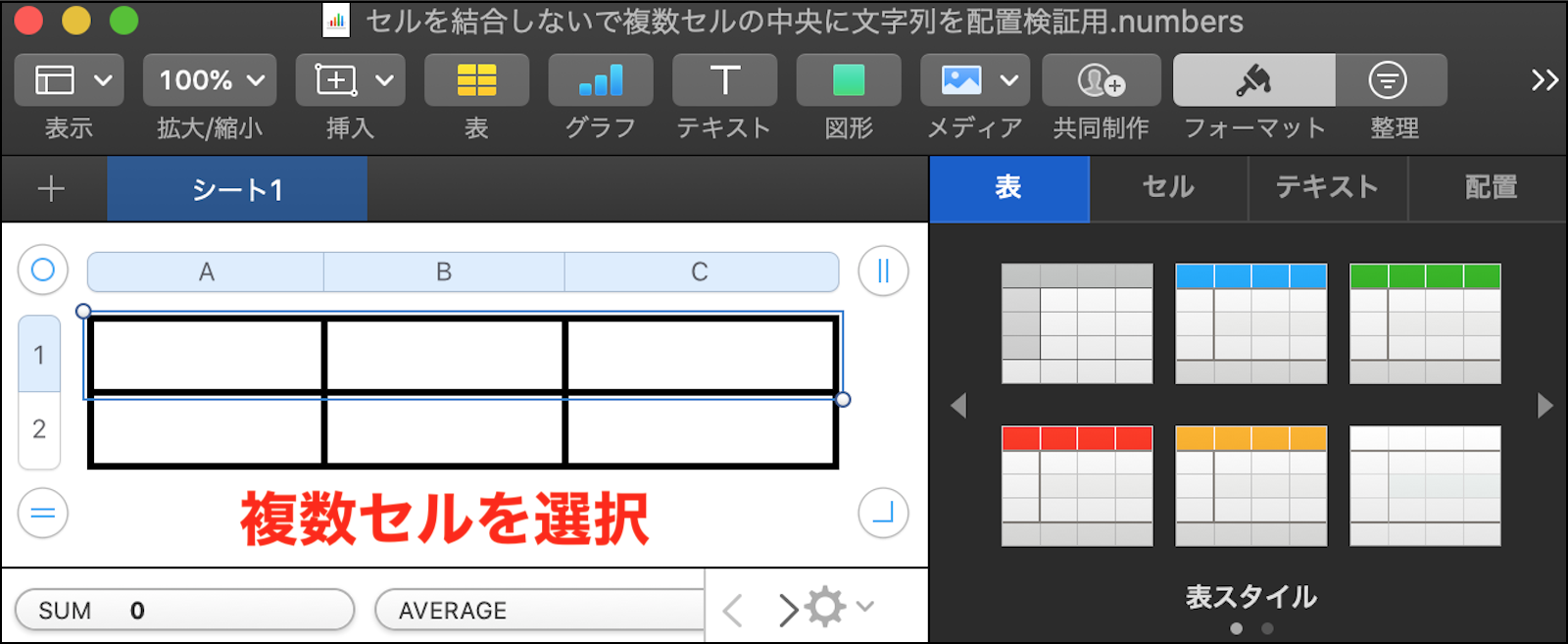1568x644 pixels.
Task: Open the Media (メディア) dropdown
Action: tap(974, 80)
